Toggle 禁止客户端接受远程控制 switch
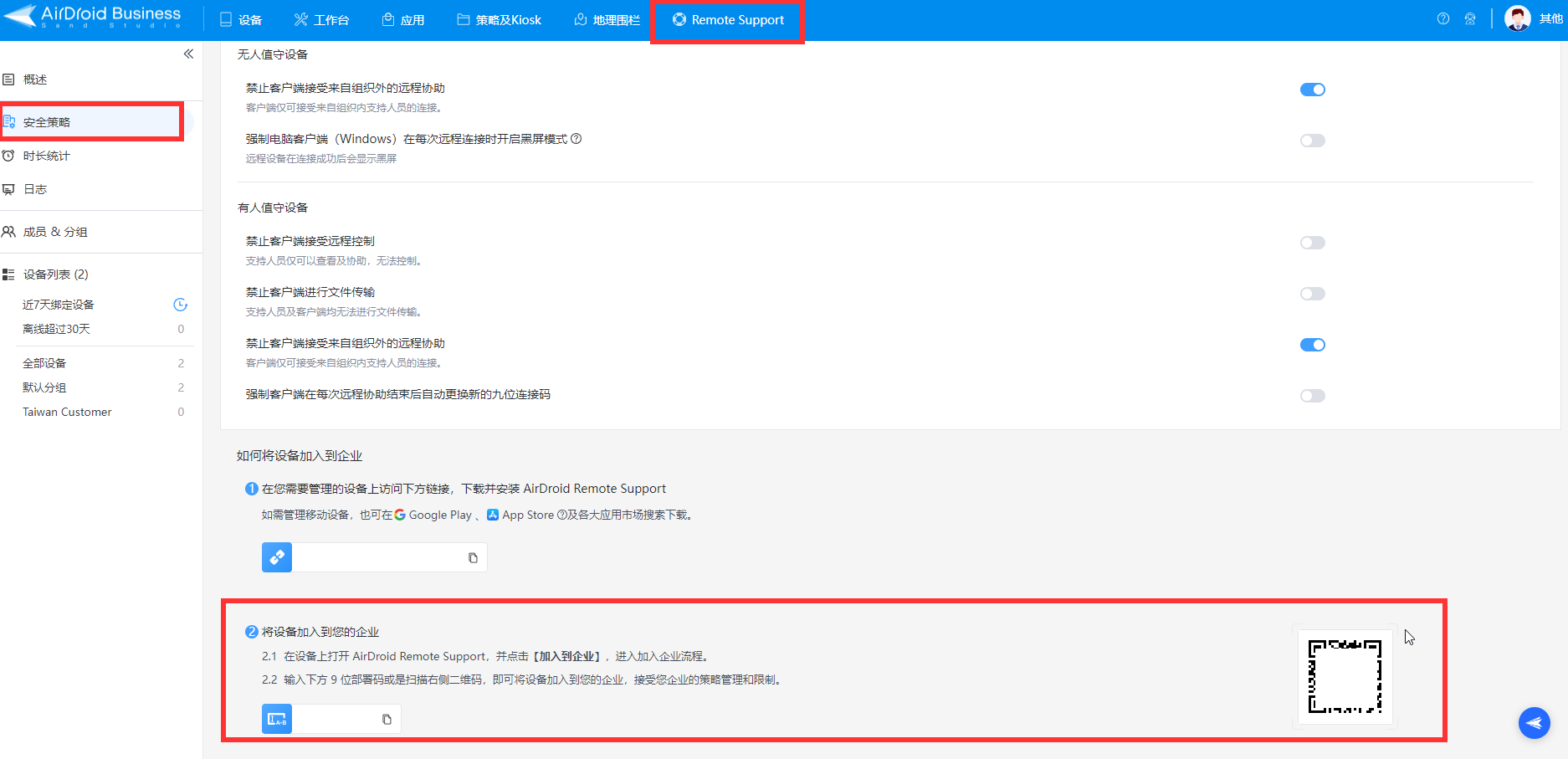Image resolution: width=1568 pixels, height=759 pixels. [1312, 243]
